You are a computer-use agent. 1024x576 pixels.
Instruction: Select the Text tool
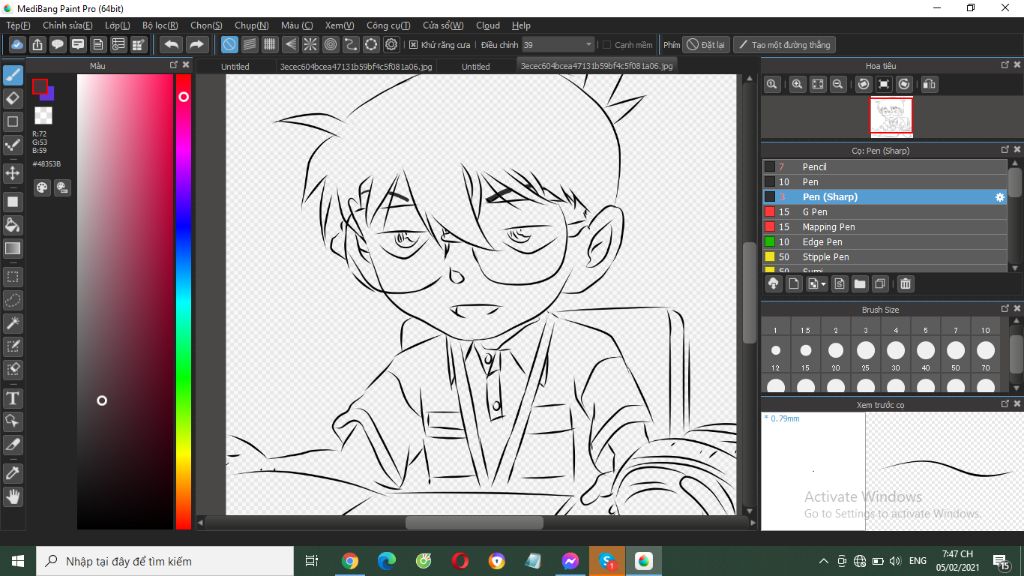tap(12, 398)
